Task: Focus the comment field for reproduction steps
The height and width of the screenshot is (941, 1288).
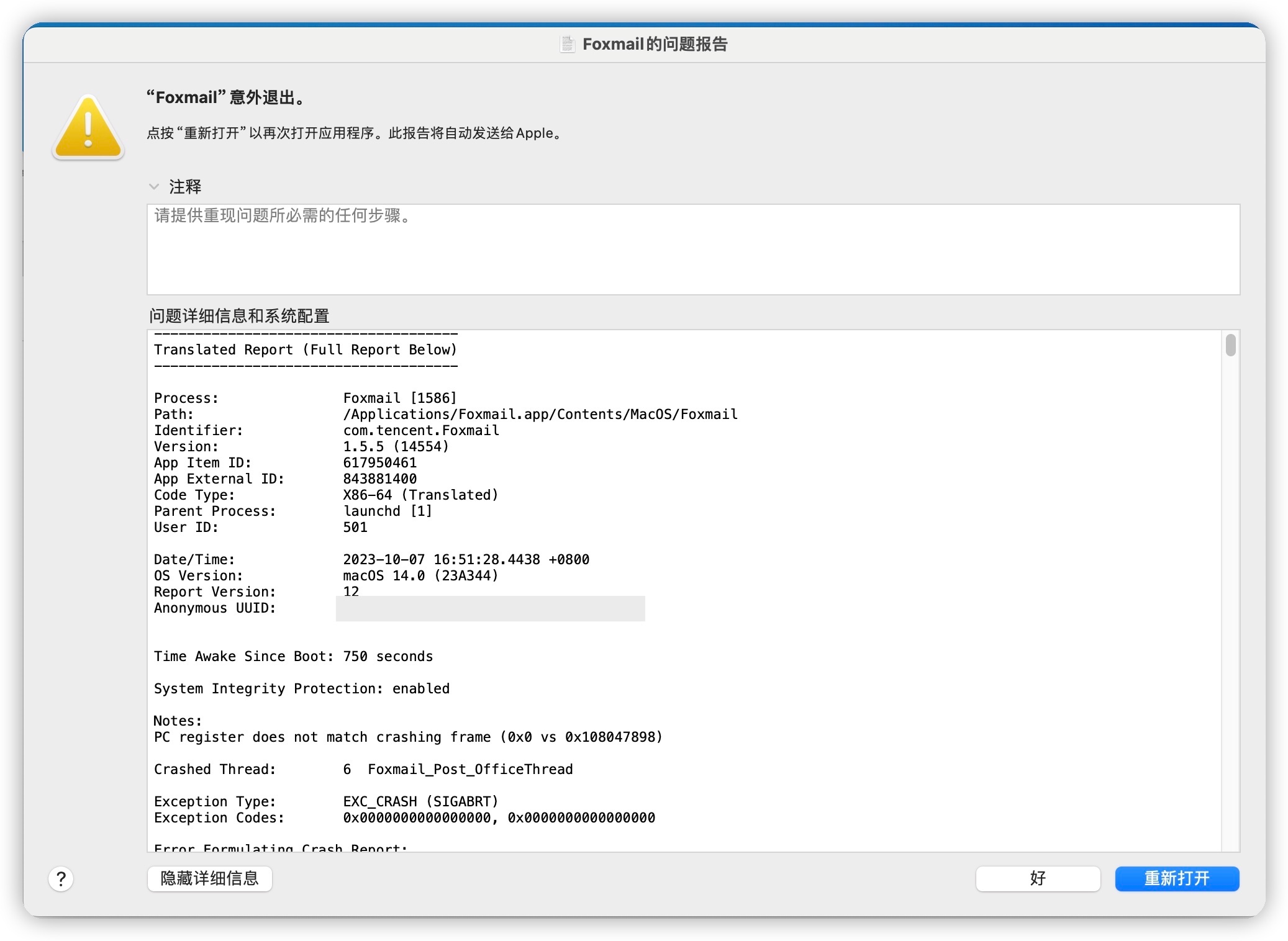Action: point(692,250)
